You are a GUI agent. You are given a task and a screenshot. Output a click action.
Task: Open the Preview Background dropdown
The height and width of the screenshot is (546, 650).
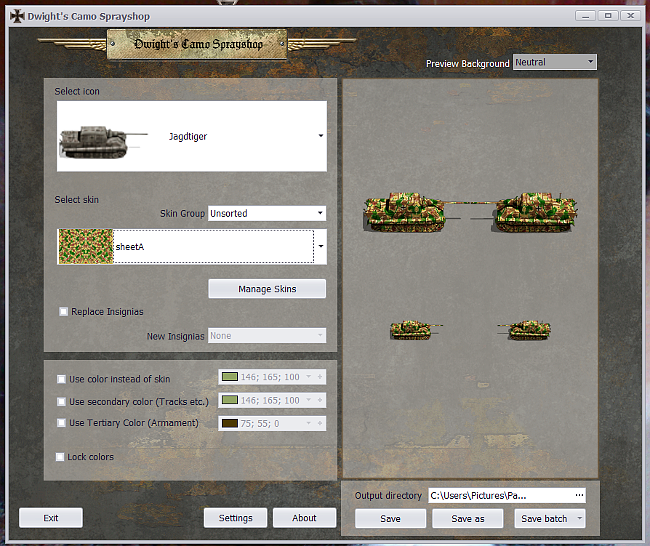point(554,62)
